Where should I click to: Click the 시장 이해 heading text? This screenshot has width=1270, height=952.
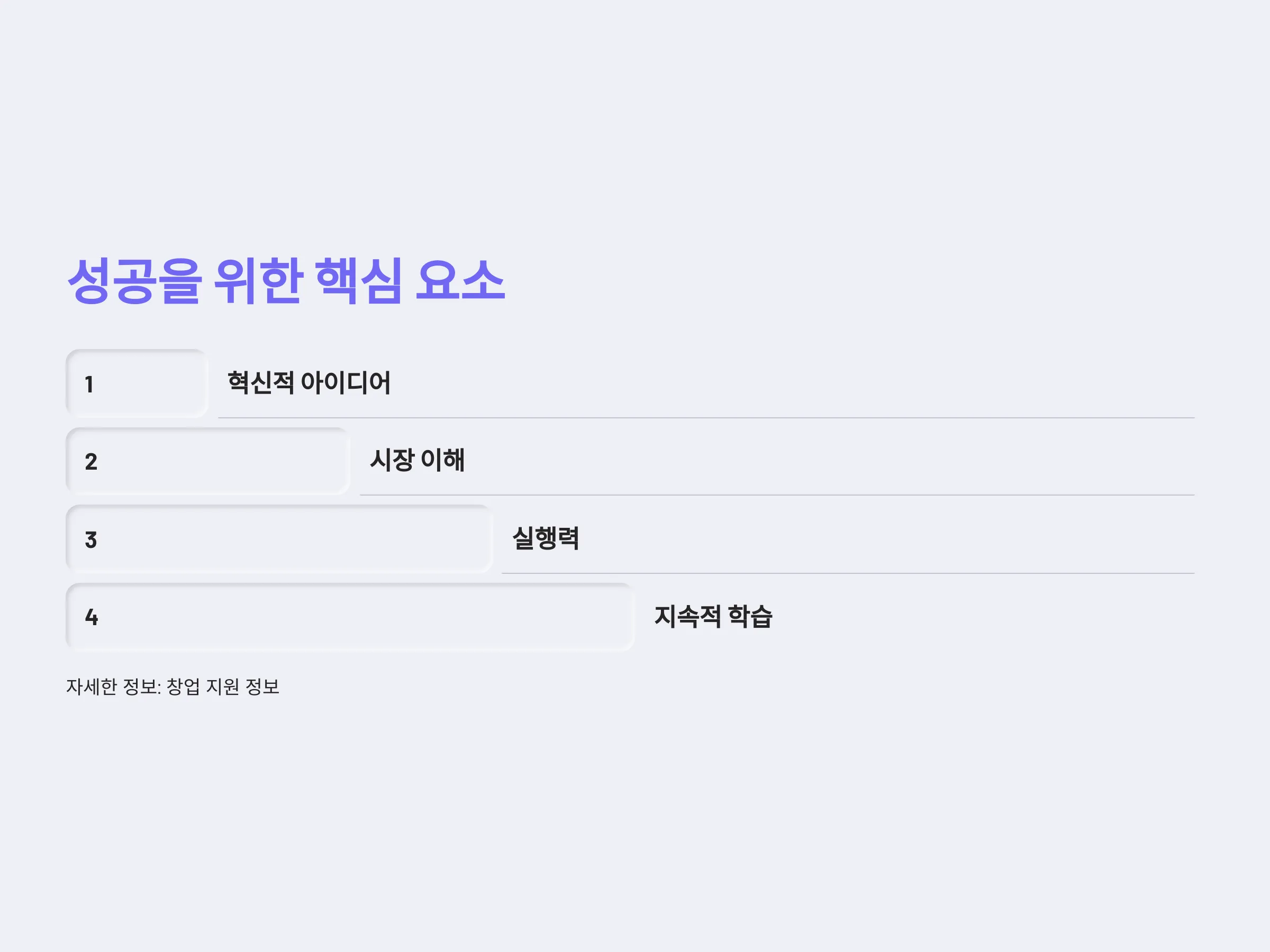pos(418,460)
